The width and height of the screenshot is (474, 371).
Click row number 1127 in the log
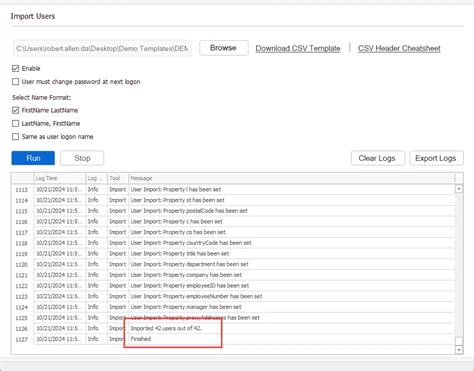point(22,339)
